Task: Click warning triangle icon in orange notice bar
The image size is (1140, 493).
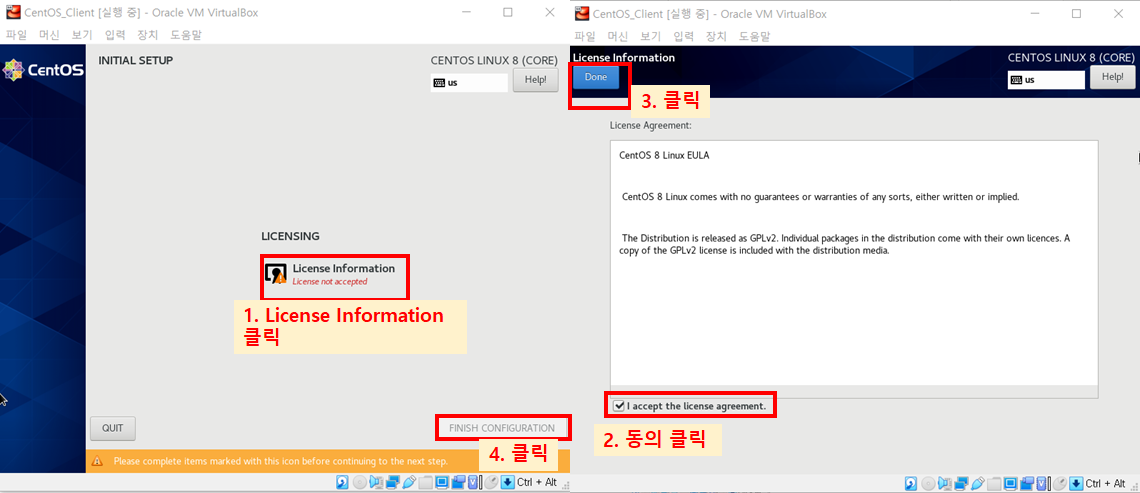Action: click(x=98, y=461)
